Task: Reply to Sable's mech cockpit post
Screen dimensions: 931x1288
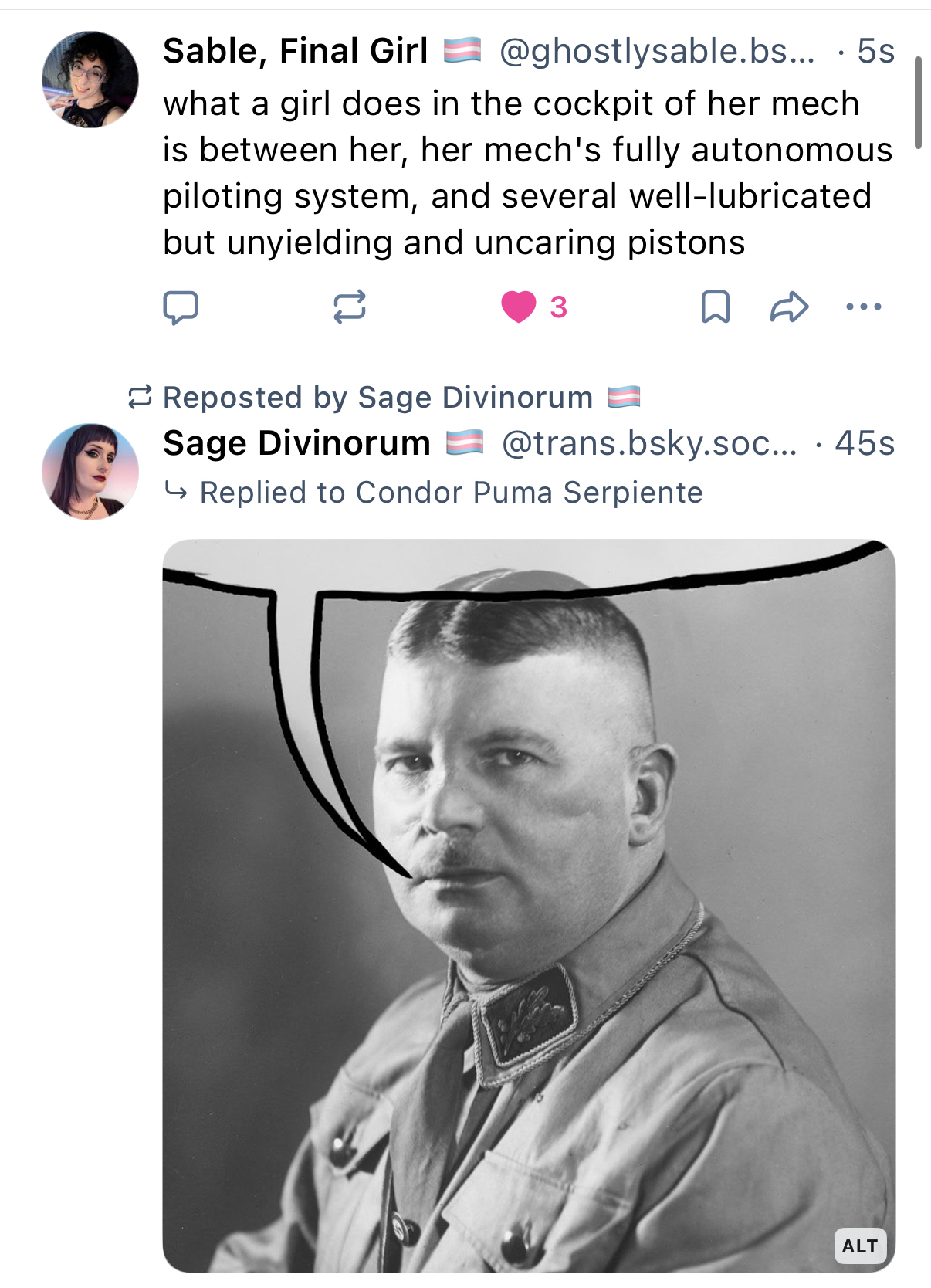Action: [181, 307]
